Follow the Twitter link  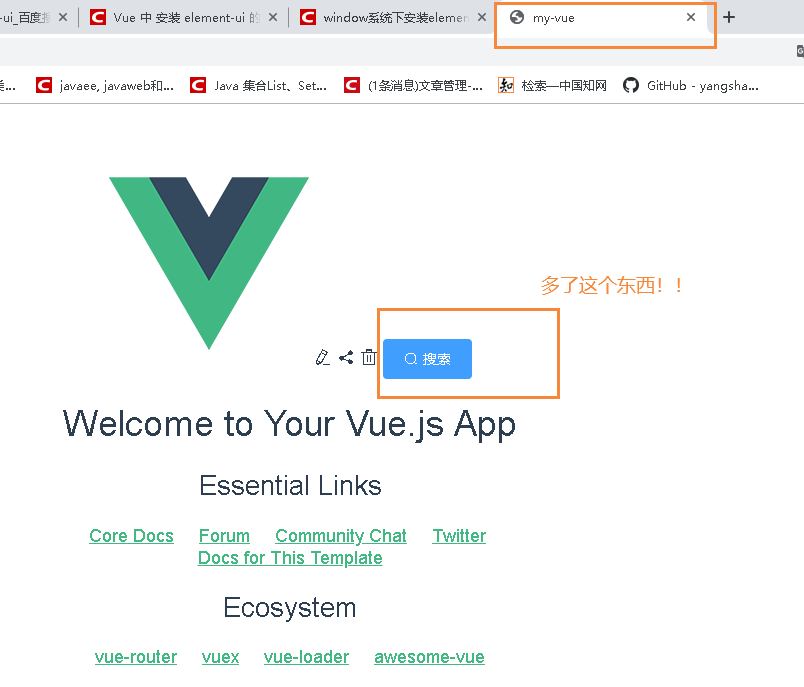click(x=459, y=536)
